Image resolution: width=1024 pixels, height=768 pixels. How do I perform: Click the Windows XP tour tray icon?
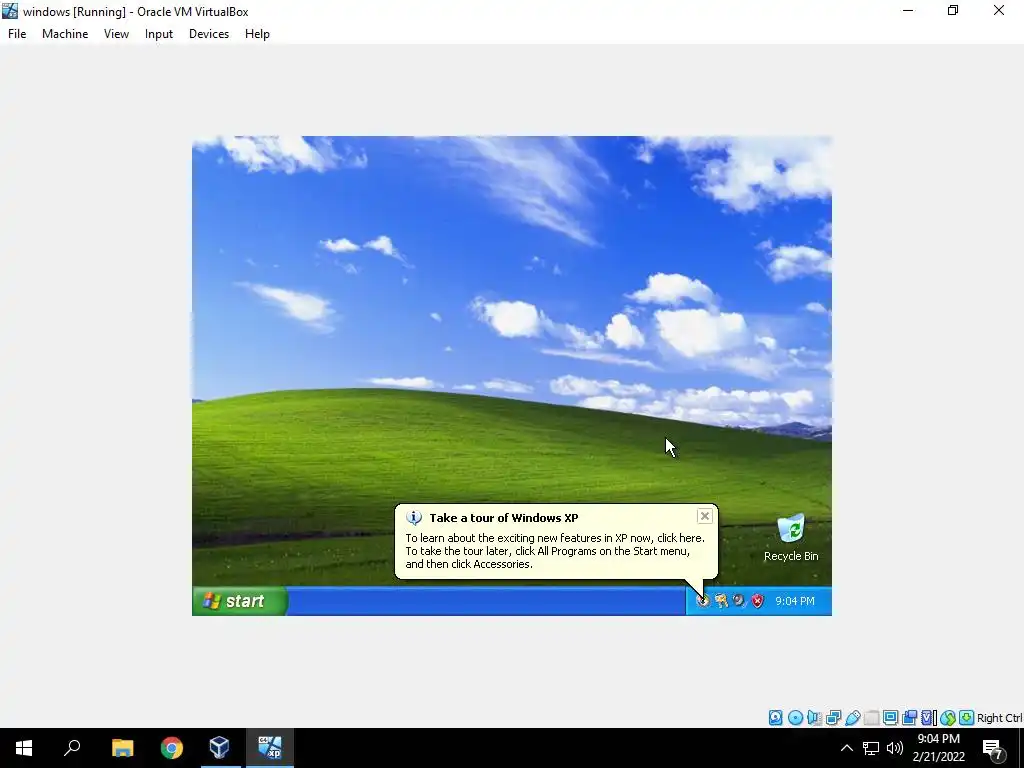click(703, 601)
